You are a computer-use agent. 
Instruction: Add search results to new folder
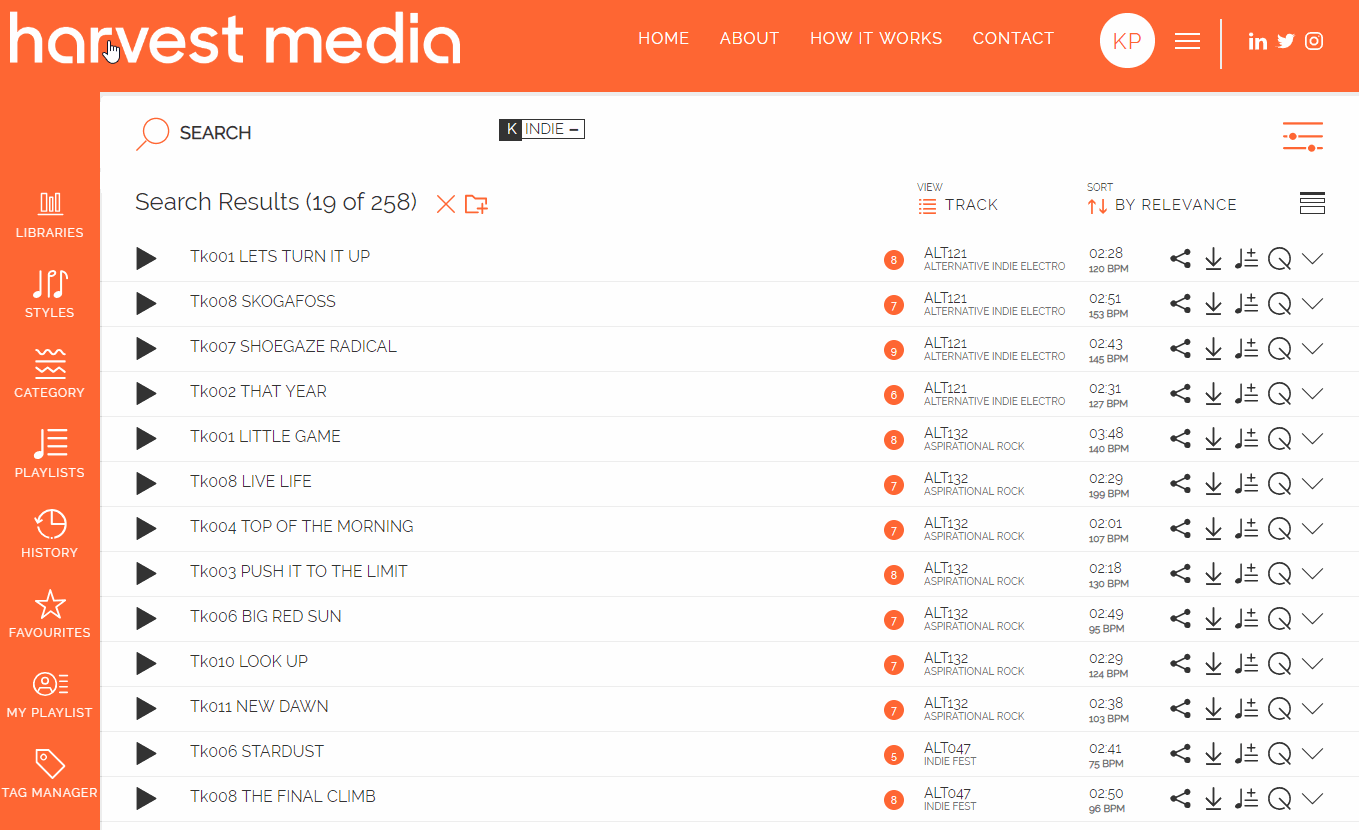point(476,204)
